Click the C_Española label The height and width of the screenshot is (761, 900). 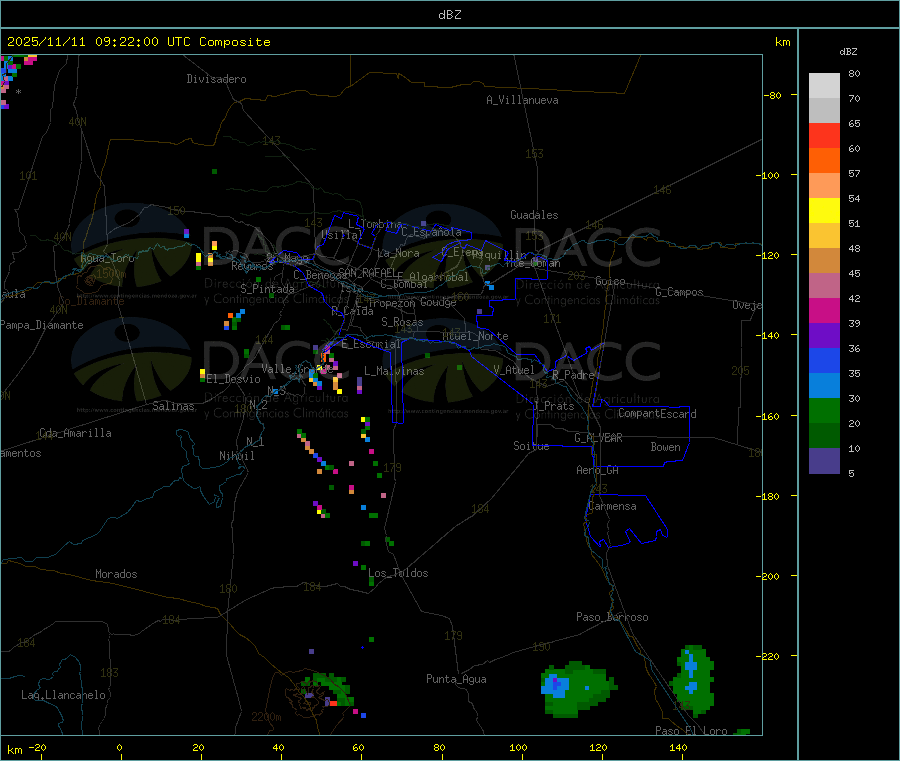432,232
